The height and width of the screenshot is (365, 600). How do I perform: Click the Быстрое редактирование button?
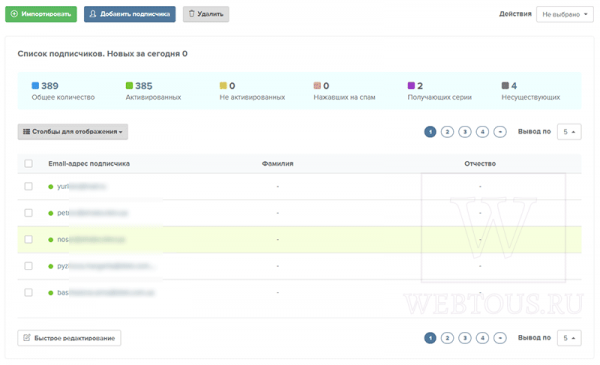tap(69, 338)
